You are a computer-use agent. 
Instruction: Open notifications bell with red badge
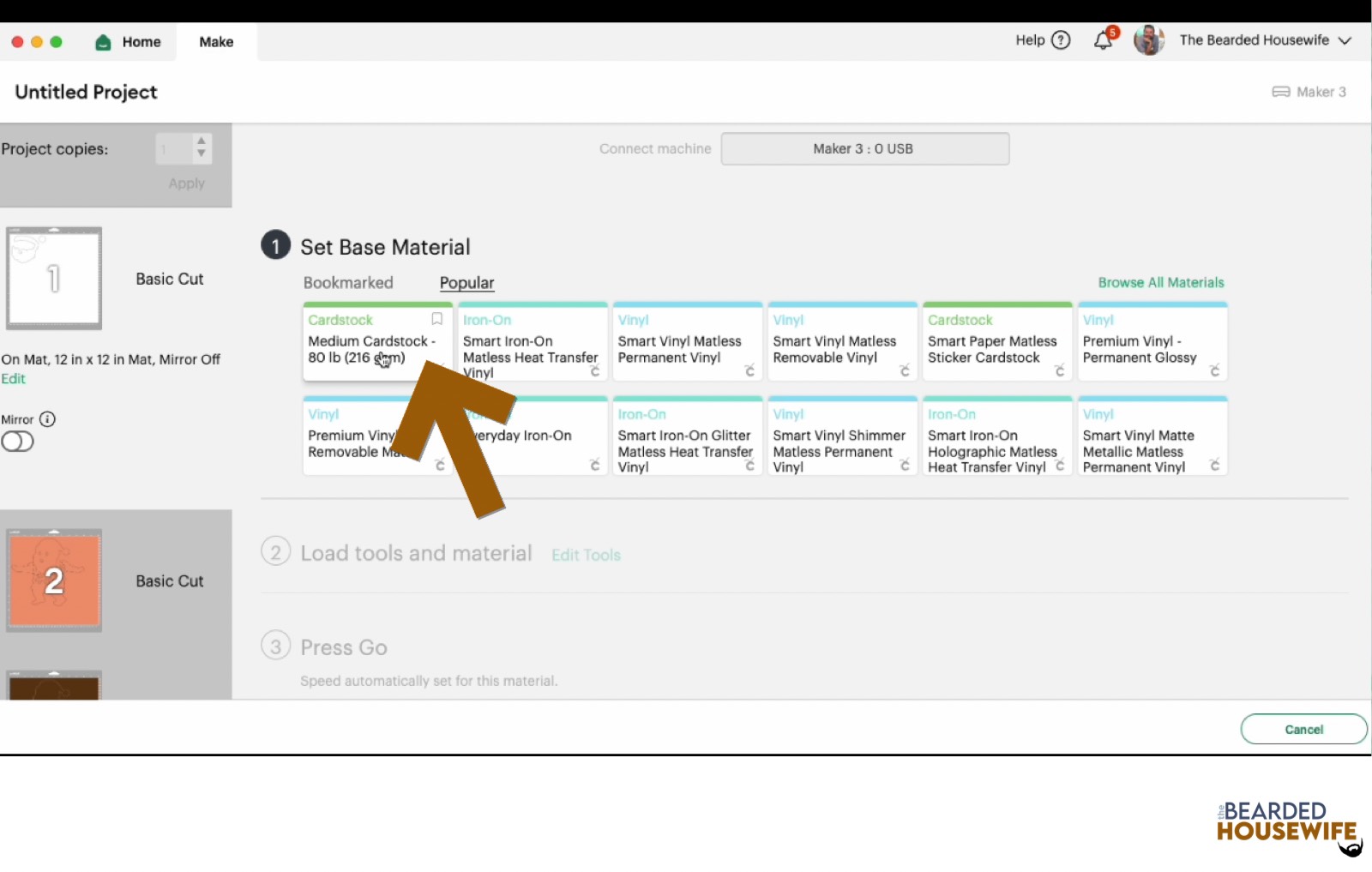click(x=1104, y=39)
